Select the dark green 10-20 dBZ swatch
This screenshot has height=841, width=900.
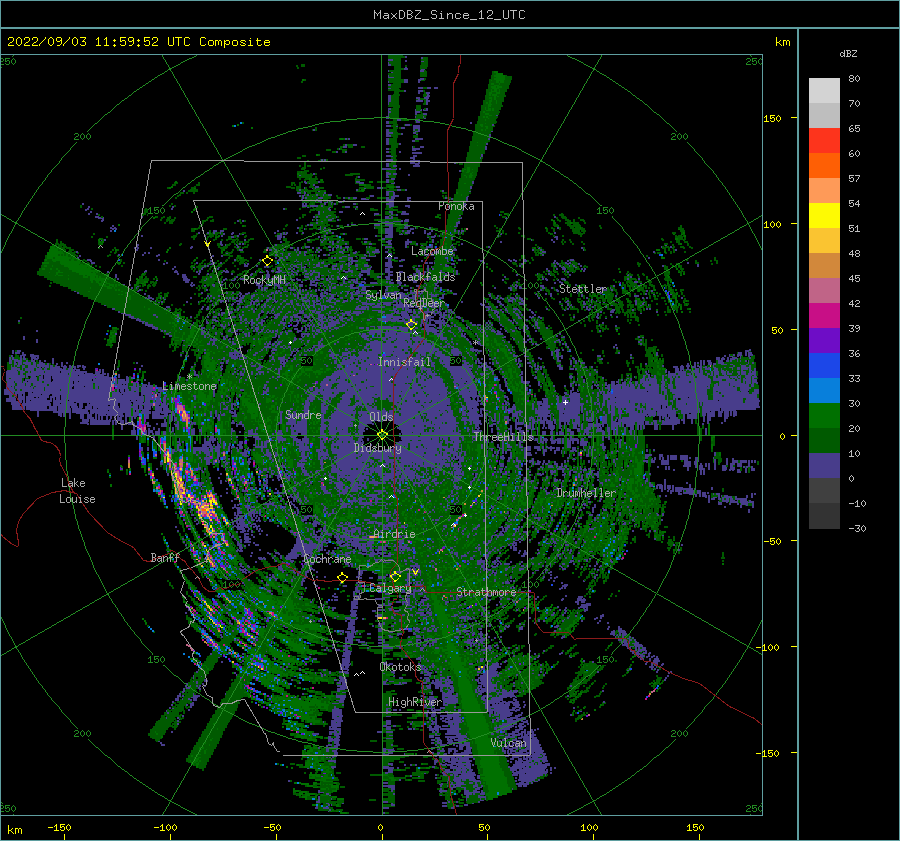pyautogui.click(x=824, y=441)
